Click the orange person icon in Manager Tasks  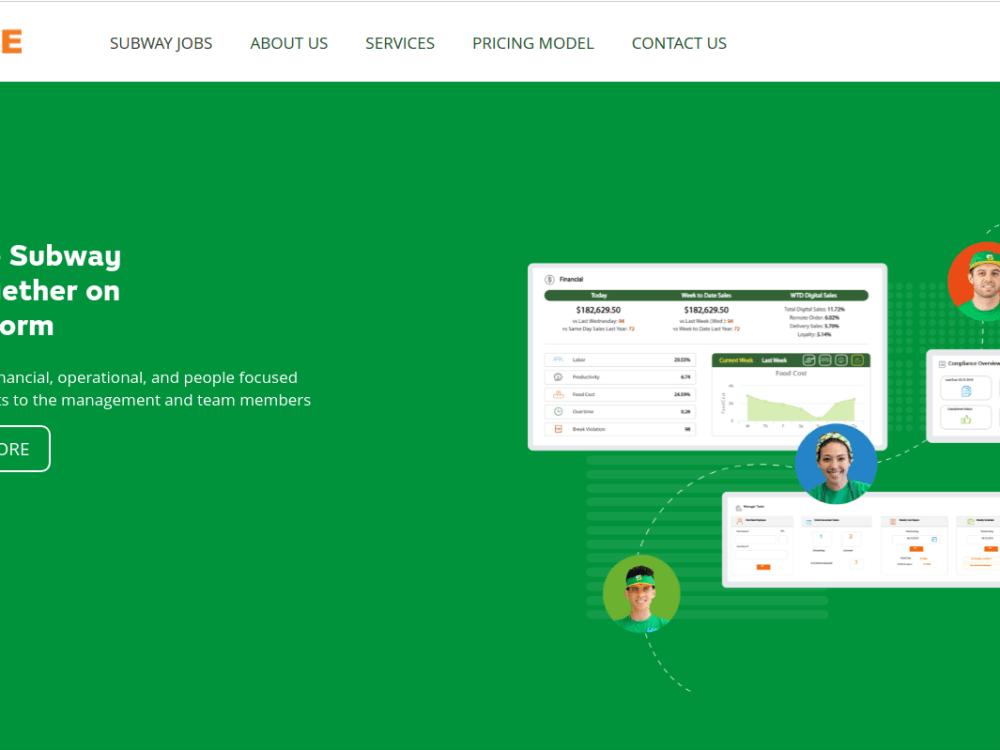click(x=740, y=521)
